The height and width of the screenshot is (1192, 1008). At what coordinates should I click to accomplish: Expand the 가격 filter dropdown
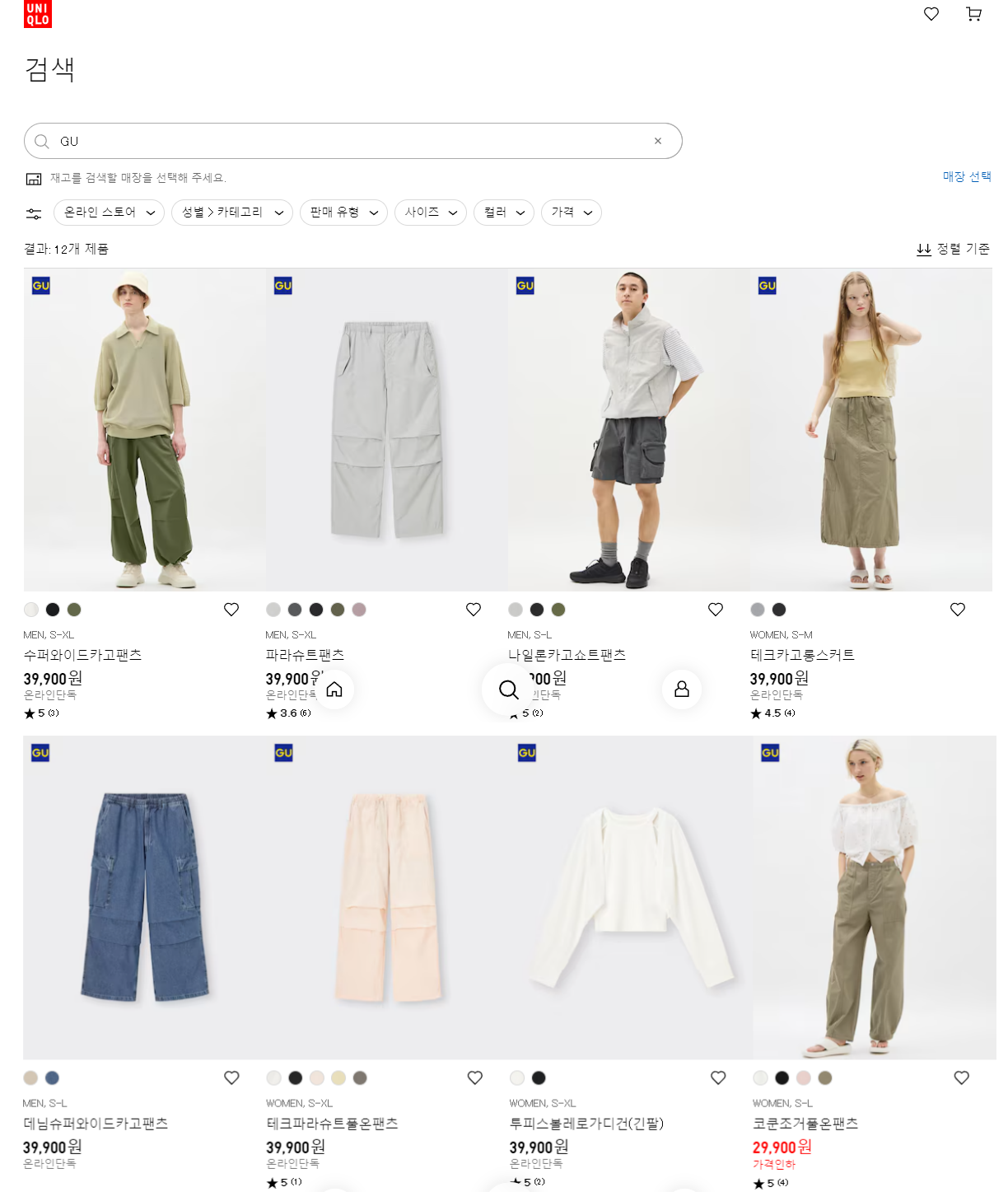point(572,213)
